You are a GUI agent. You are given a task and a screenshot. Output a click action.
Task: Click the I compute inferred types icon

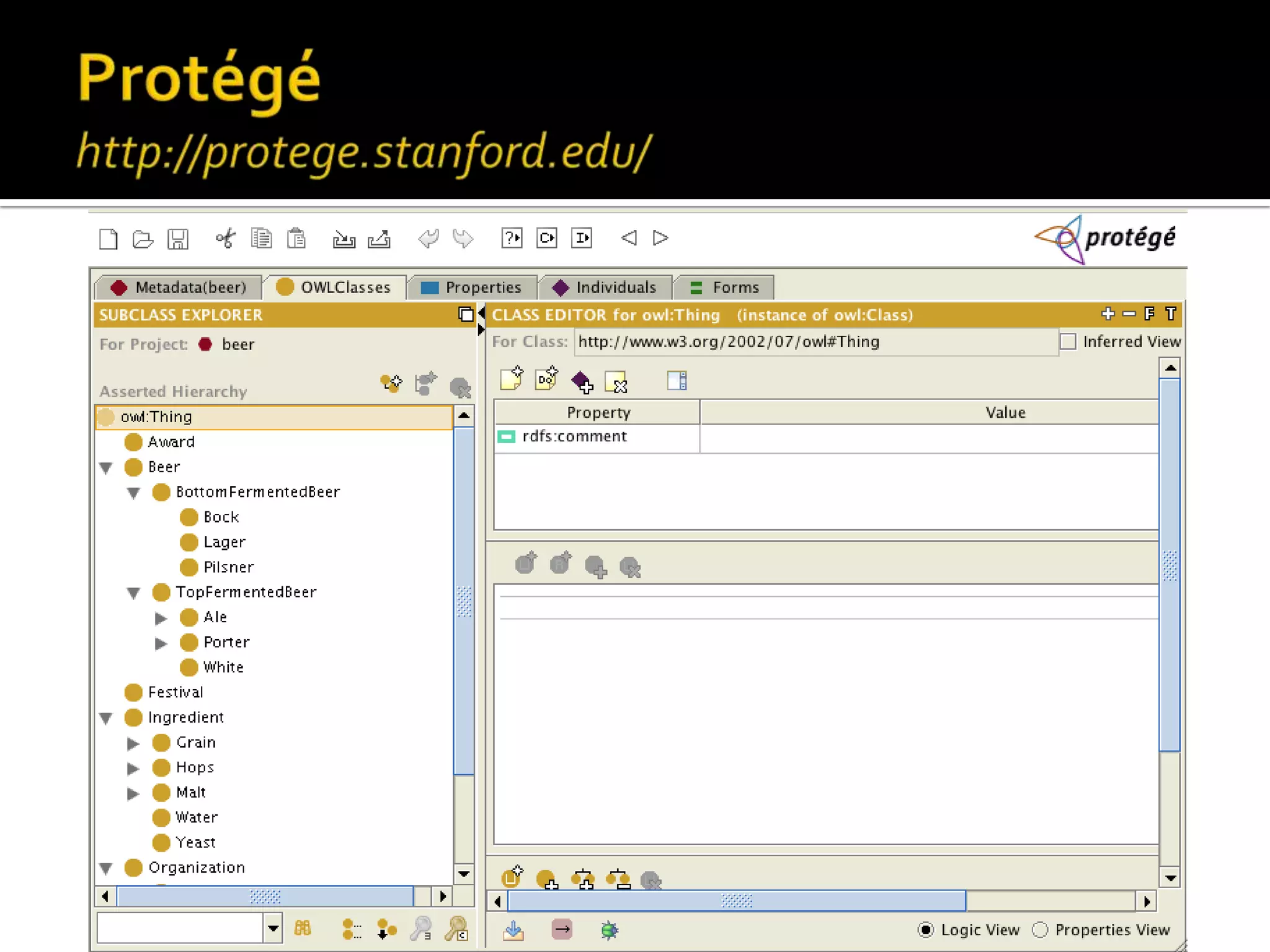click(581, 238)
